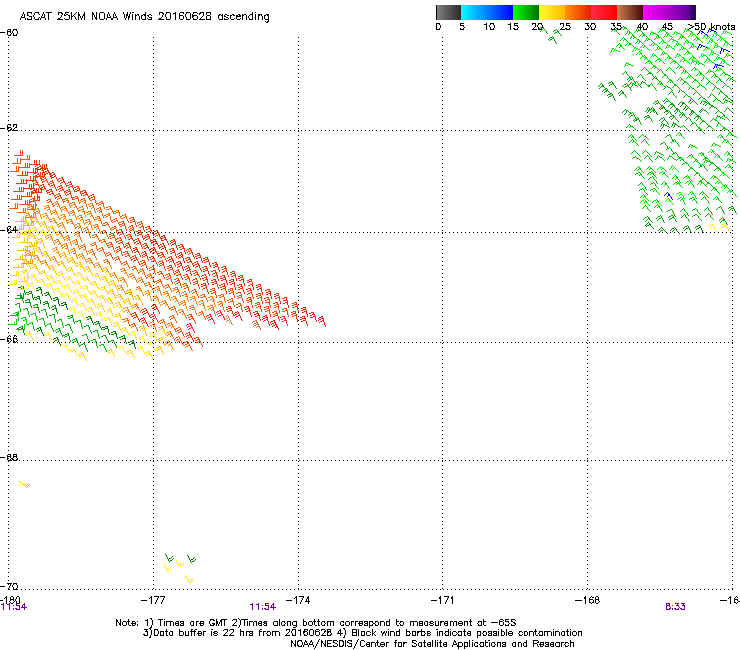Click the '-66' latitude axis label
This screenshot has width=740, height=650.
tap(9, 339)
